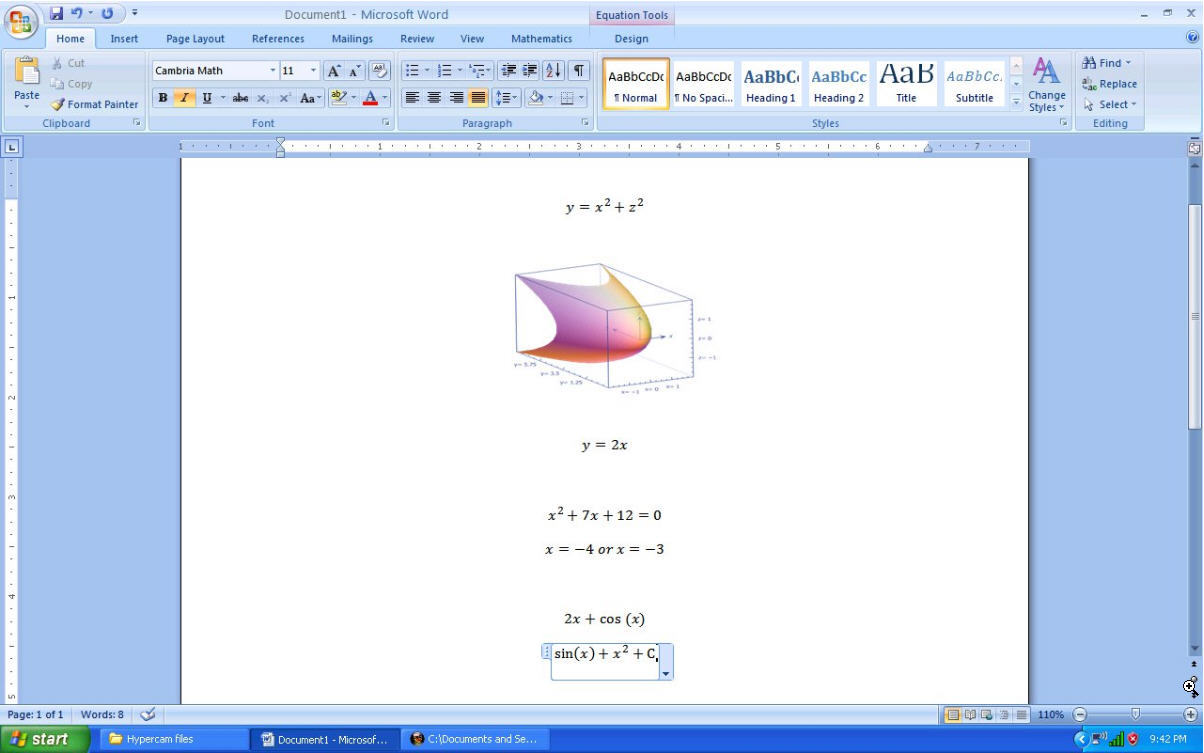1204x753 pixels.
Task: Open the Cambria Math font dropdown
Action: pos(270,71)
